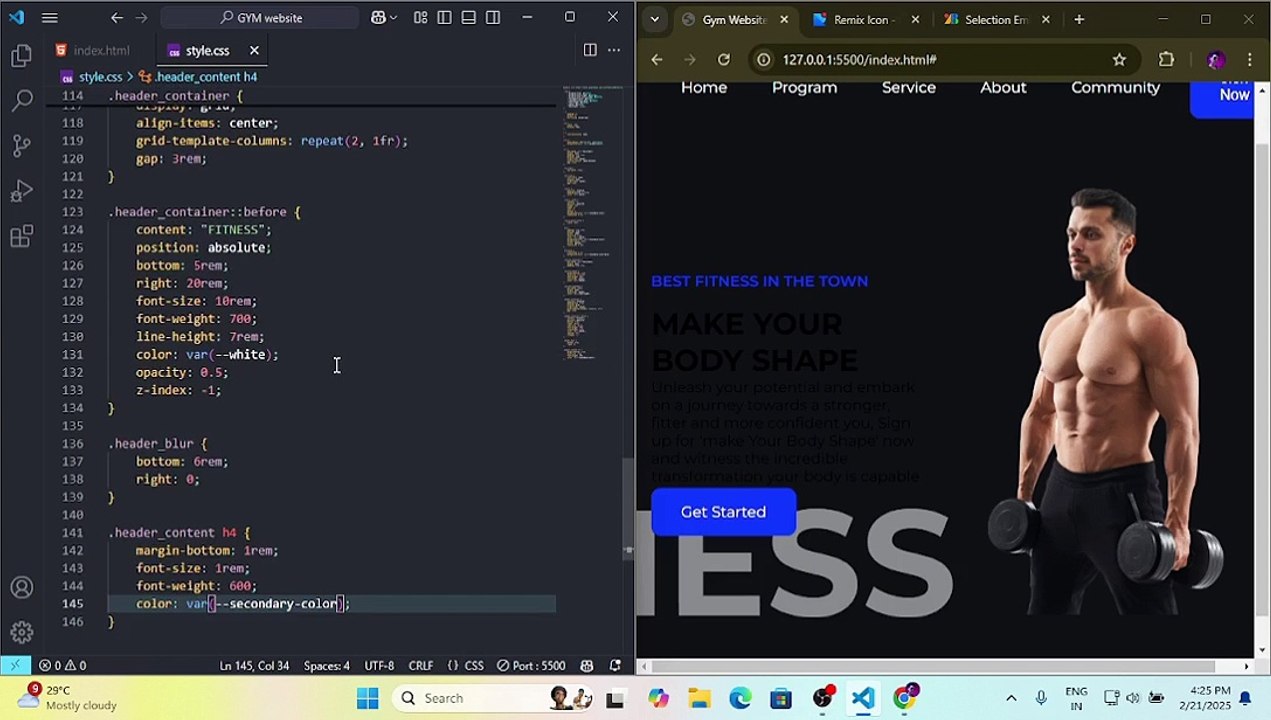Open the Search view in activity bar
Image resolution: width=1271 pixels, height=720 pixels.
(x=21, y=101)
